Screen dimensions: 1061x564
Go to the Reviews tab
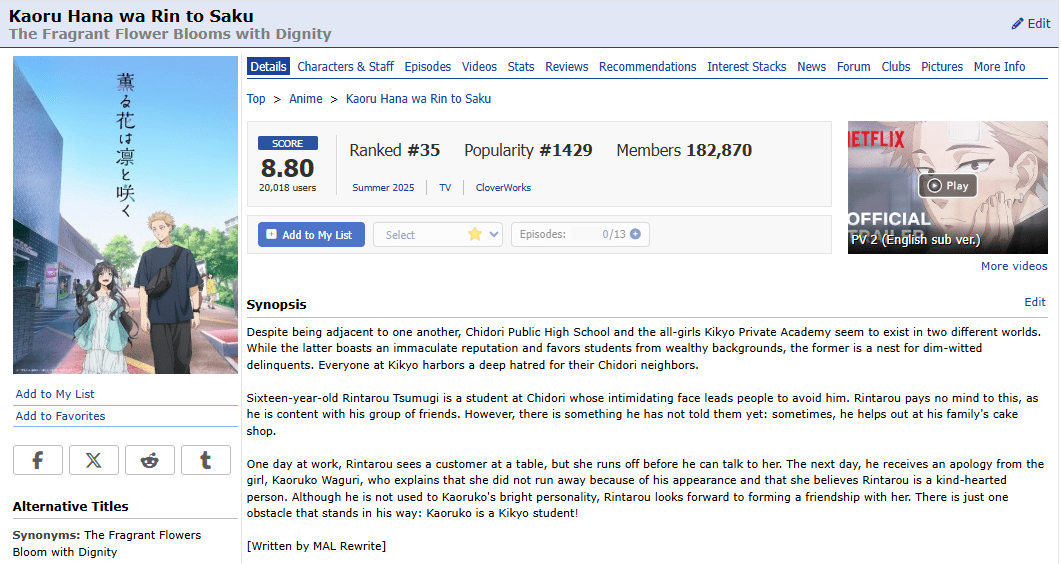pyautogui.click(x=566, y=66)
